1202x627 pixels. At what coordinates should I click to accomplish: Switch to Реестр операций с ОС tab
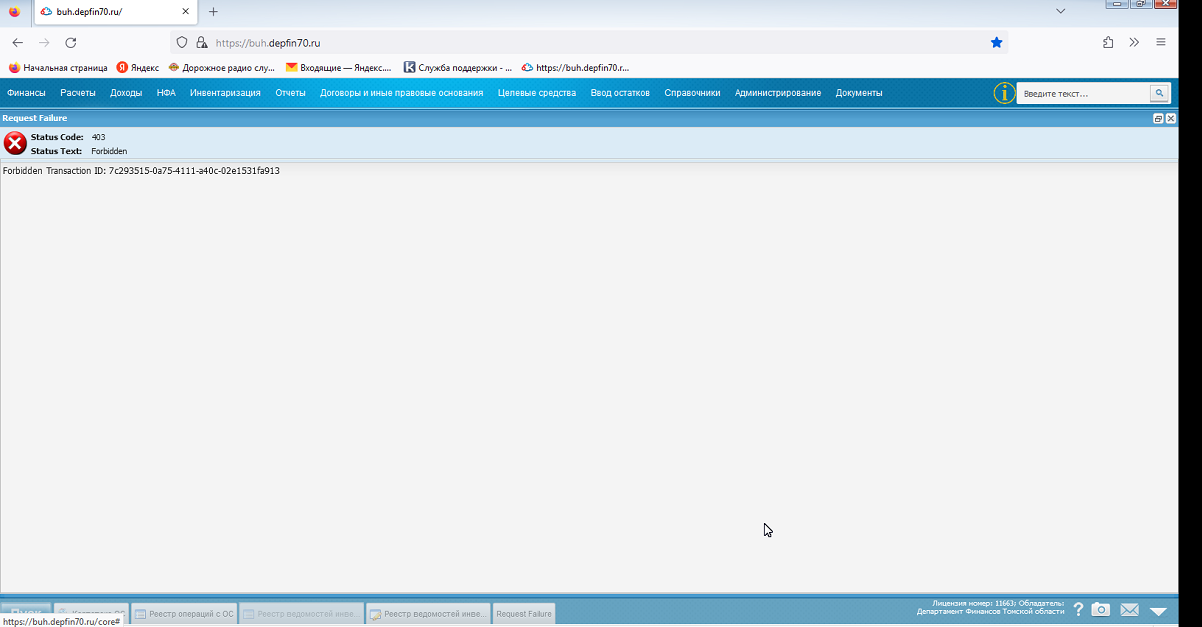(184, 614)
